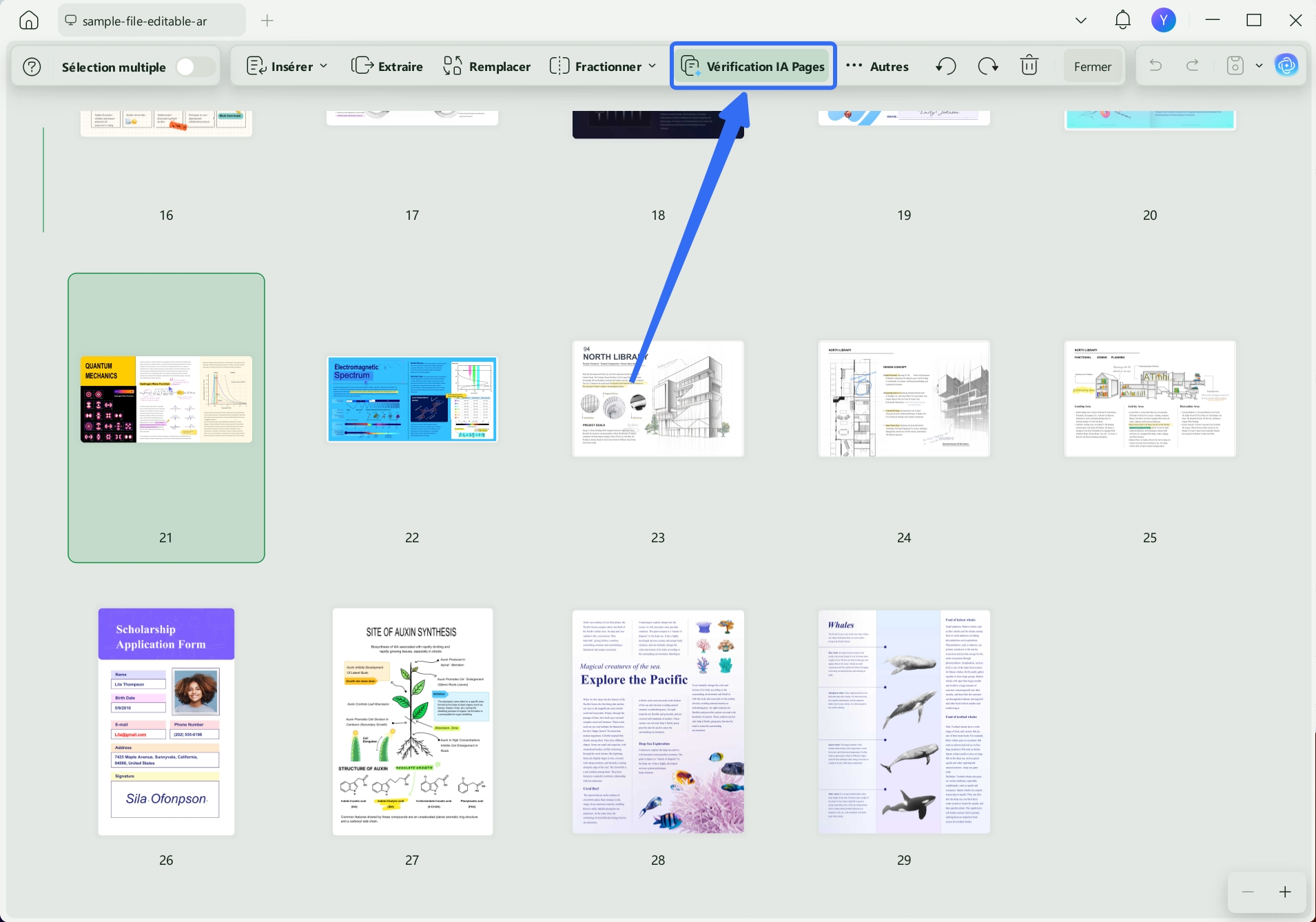Rotate page clockwise
Image resolution: width=1316 pixels, height=922 pixels.
(988, 66)
